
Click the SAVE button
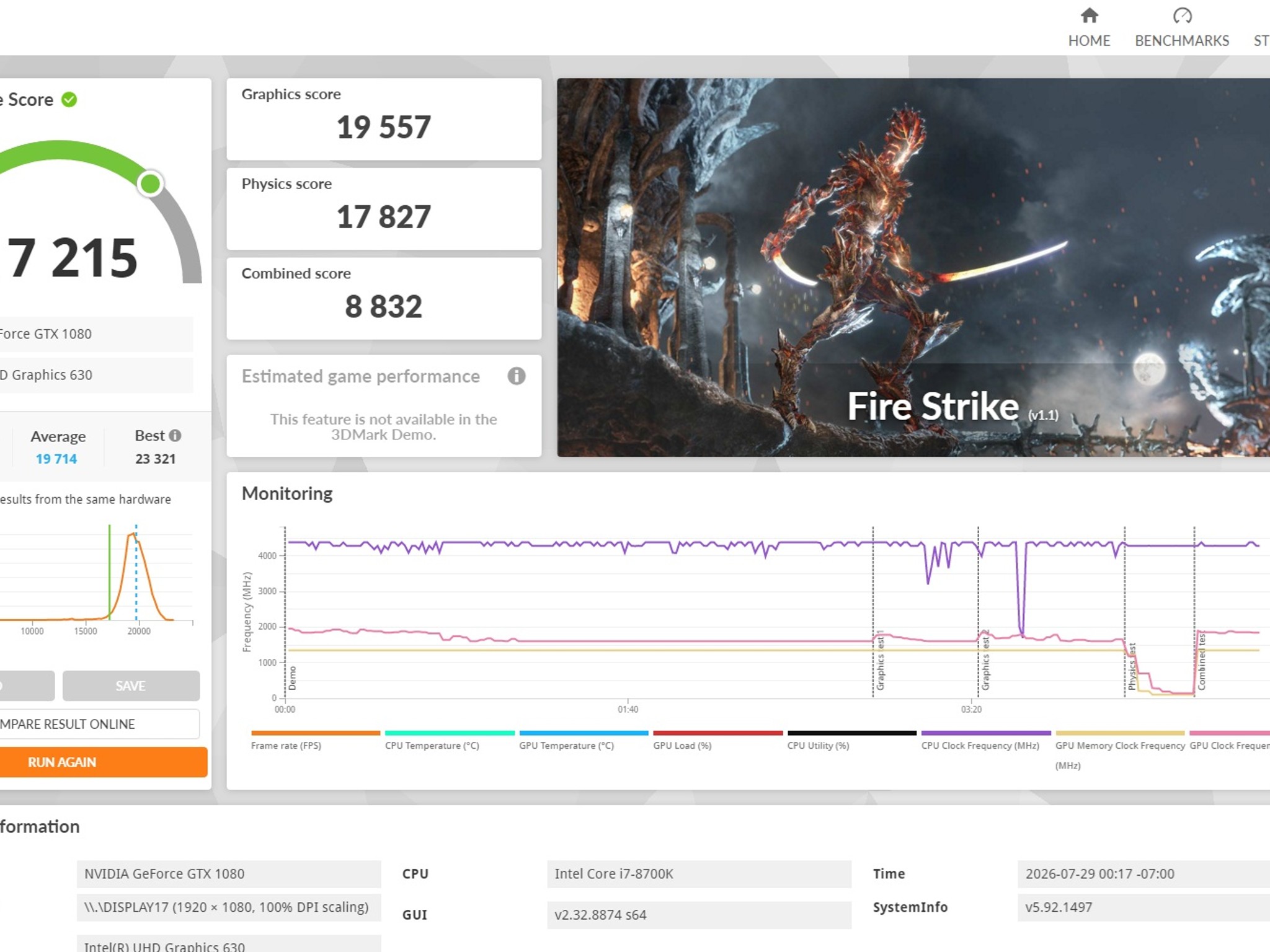point(131,685)
